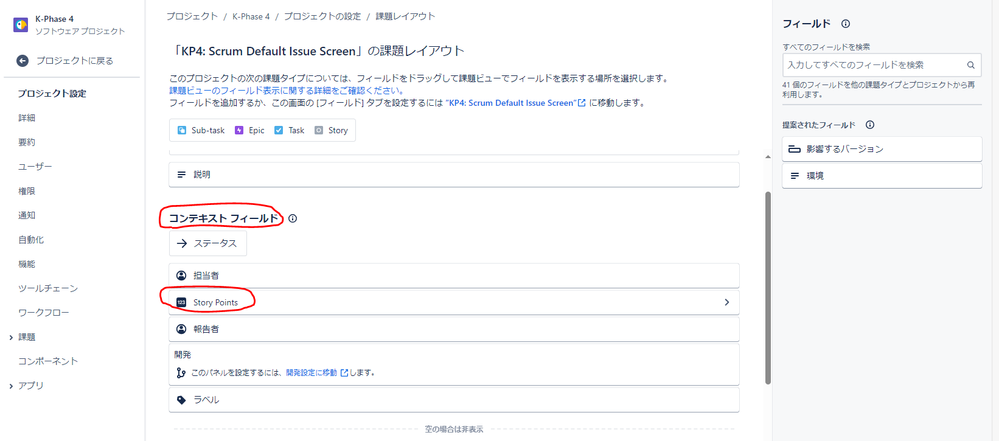Image resolution: width=999 pixels, height=441 pixels.
Task: Select the ラベル field row
Action: pos(454,400)
